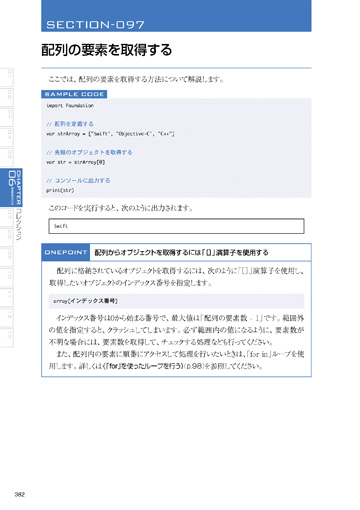Click the intro sentence starting ここでは、配列の要素
The width and height of the screenshot is (360, 510).
136,79
